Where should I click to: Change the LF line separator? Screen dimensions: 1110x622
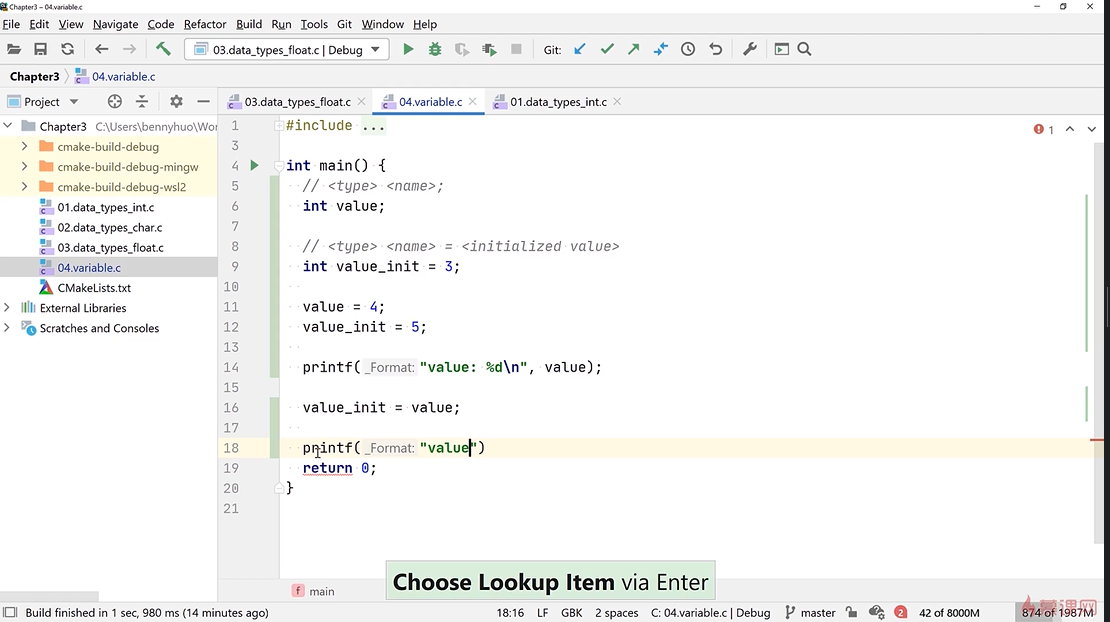542,613
